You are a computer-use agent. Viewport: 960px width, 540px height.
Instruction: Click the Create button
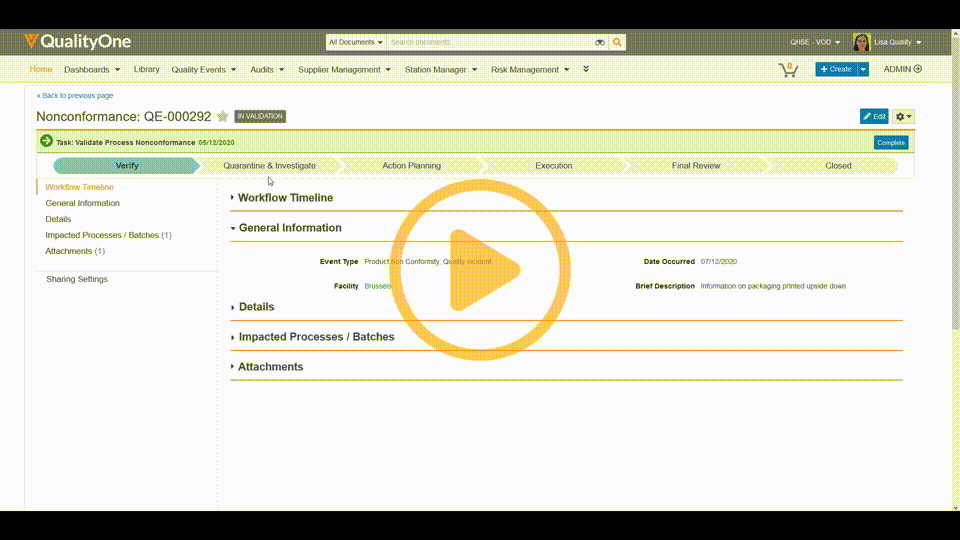tap(836, 69)
